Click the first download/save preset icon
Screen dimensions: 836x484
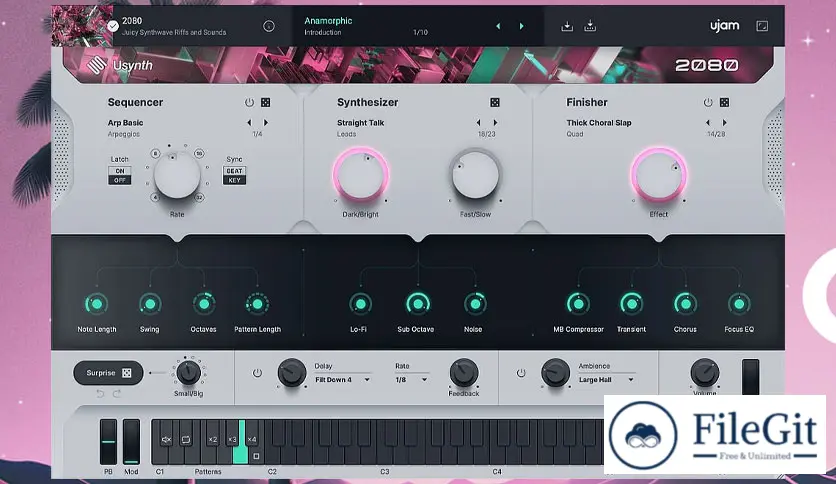(x=567, y=26)
